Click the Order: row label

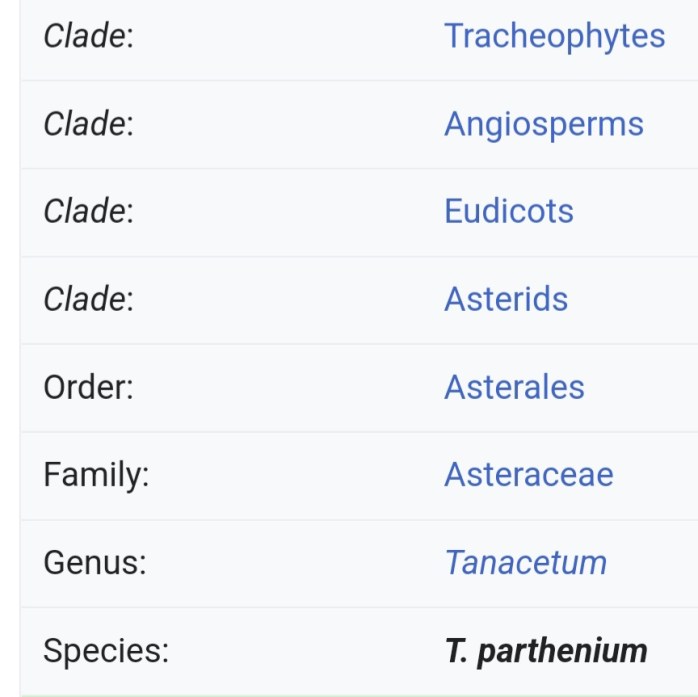[x=88, y=387]
